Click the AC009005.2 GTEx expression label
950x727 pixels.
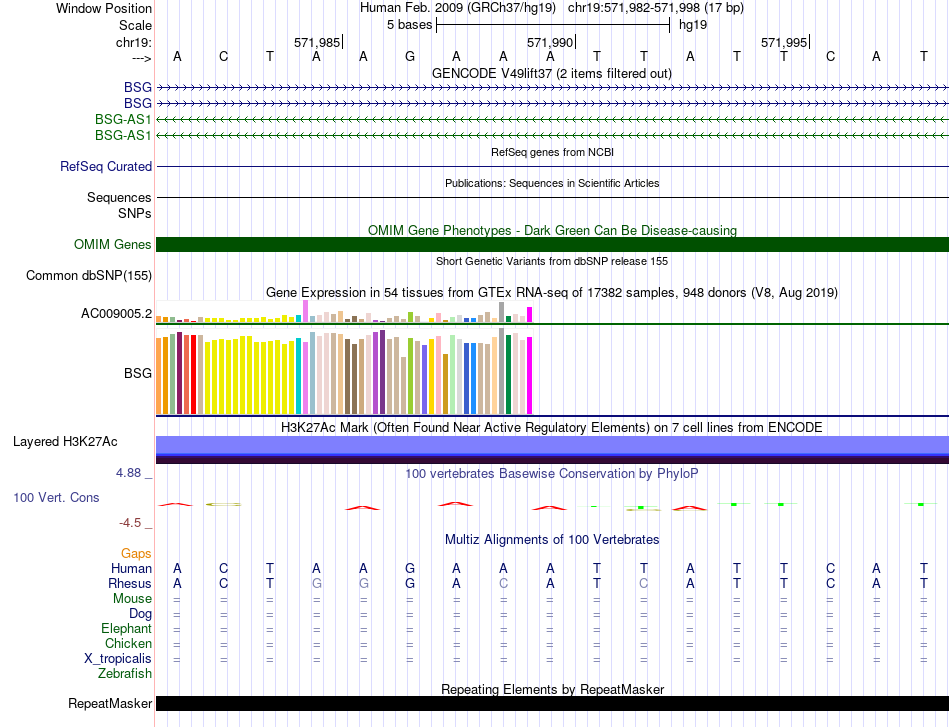[116, 314]
